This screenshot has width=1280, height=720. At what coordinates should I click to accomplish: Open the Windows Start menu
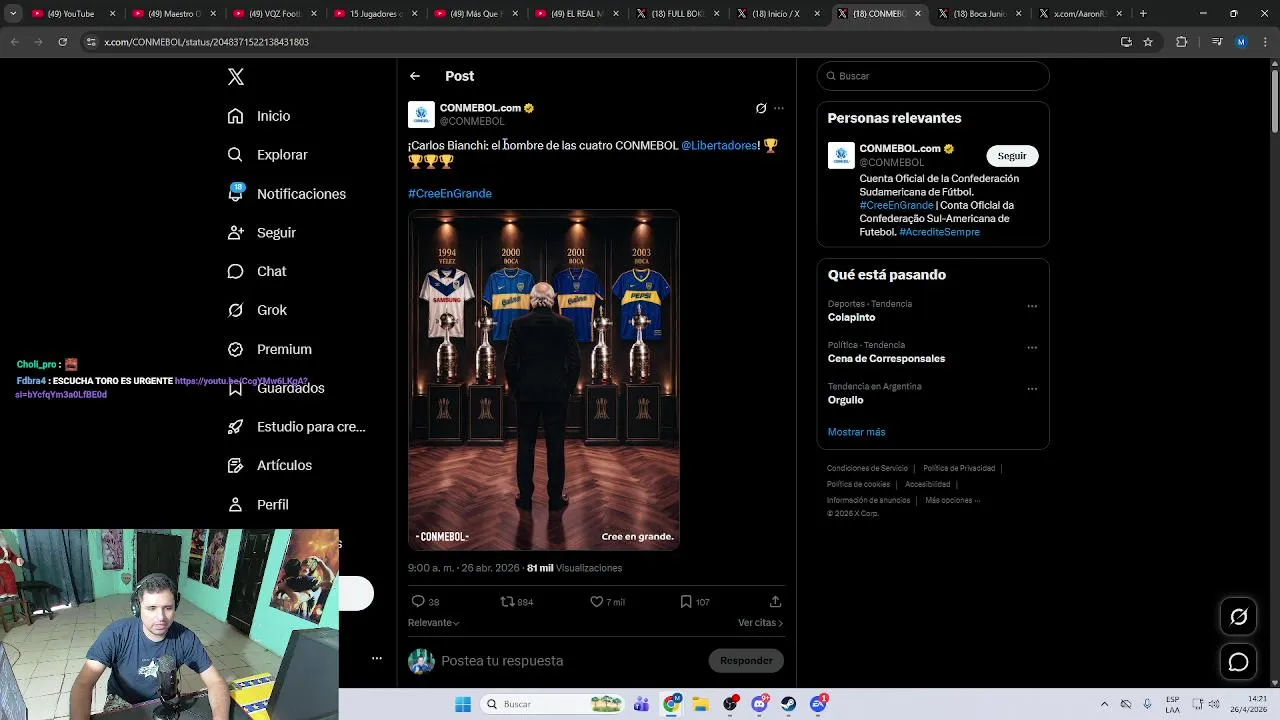[463, 704]
